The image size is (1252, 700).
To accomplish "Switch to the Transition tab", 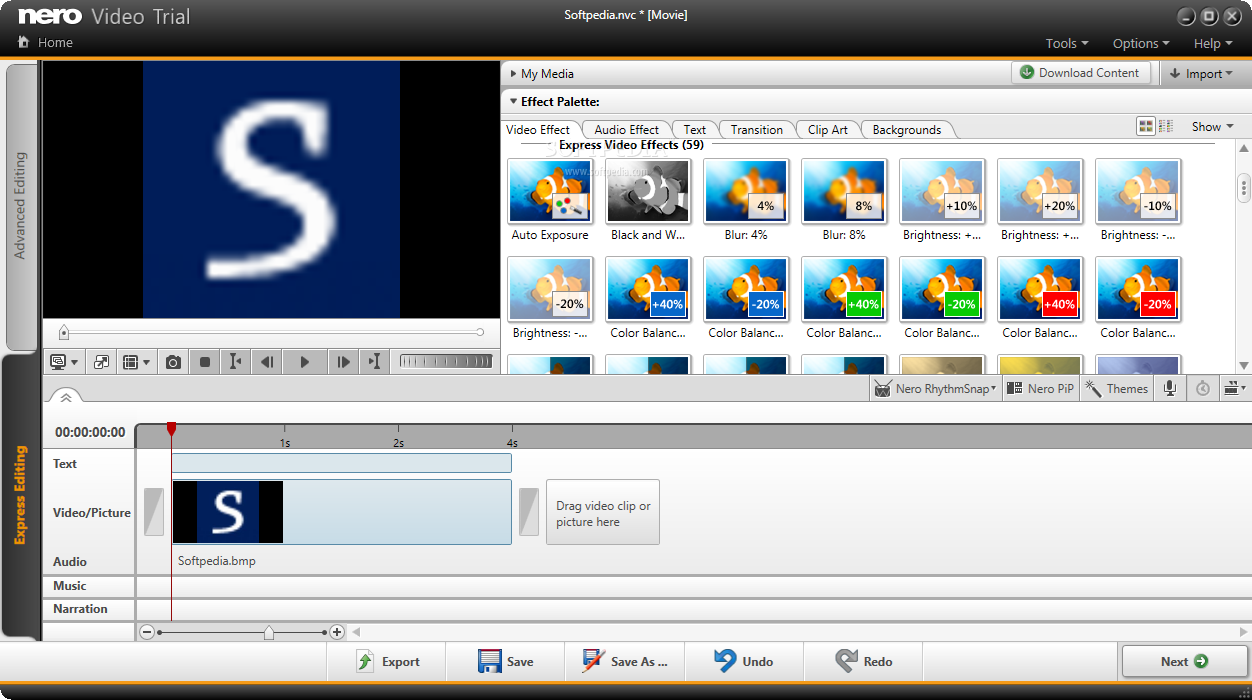I will [757, 129].
